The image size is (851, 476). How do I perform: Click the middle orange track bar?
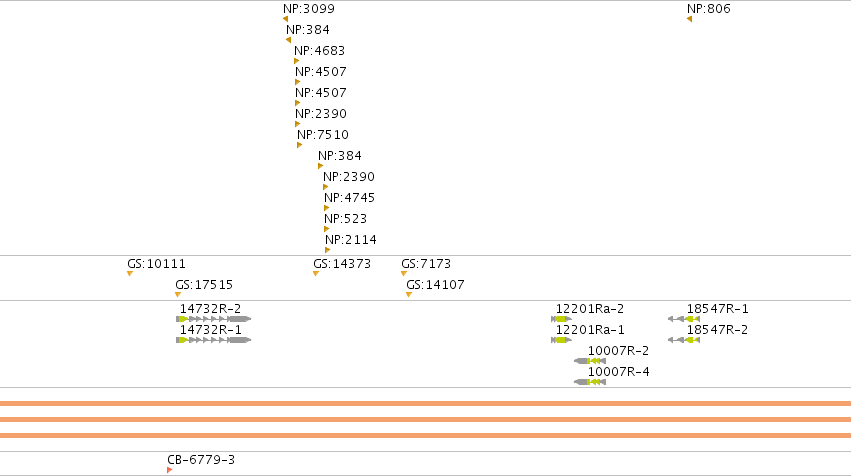[426, 420]
